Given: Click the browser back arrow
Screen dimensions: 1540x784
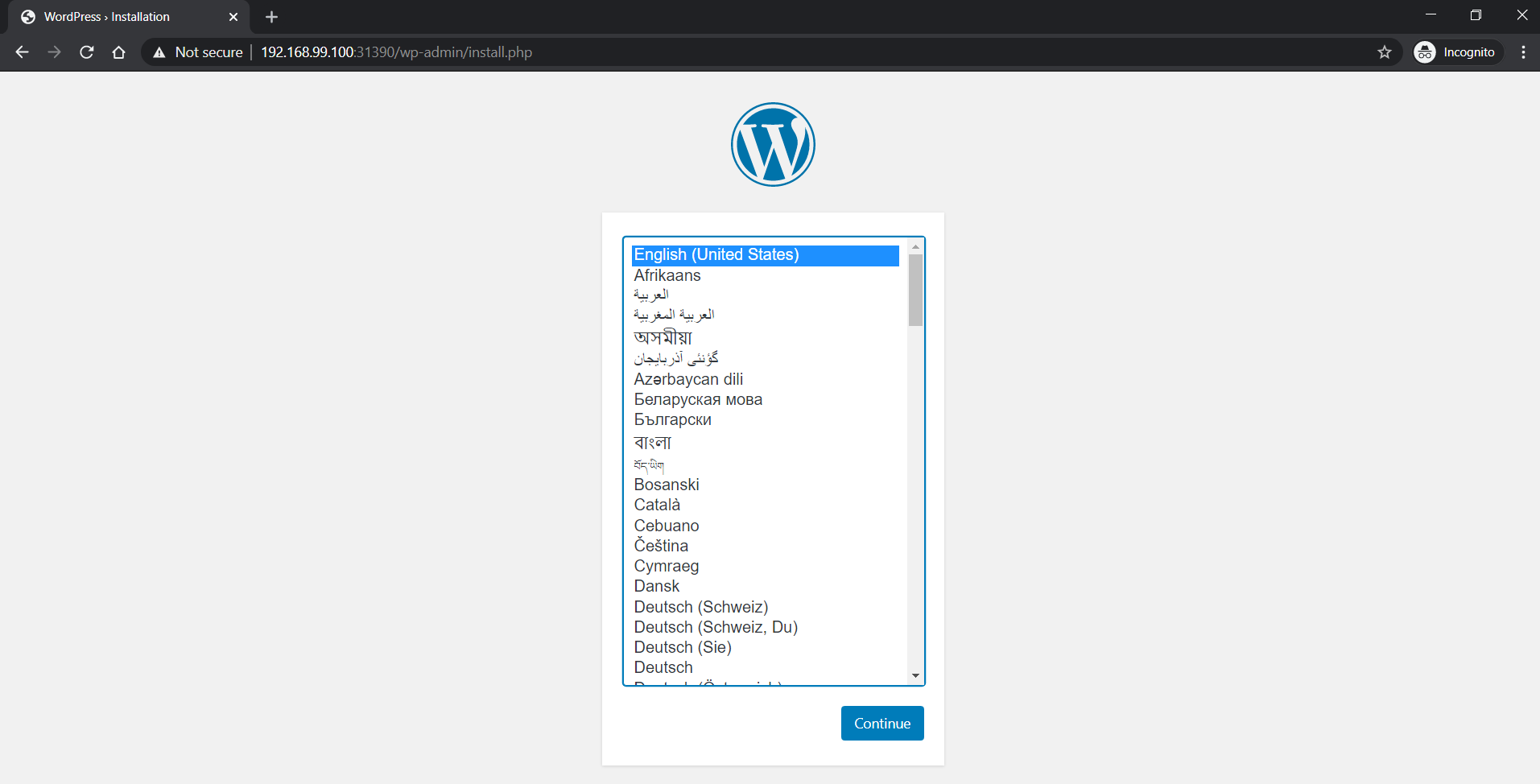Looking at the screenshot, I should point(23,52).
